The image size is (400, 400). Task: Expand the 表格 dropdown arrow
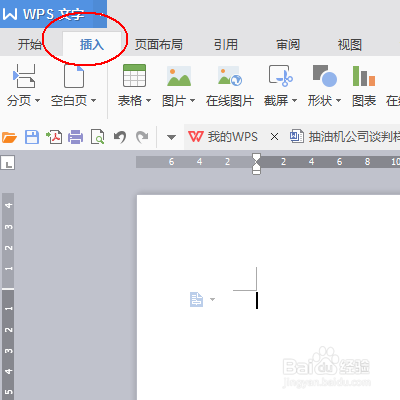148,100
